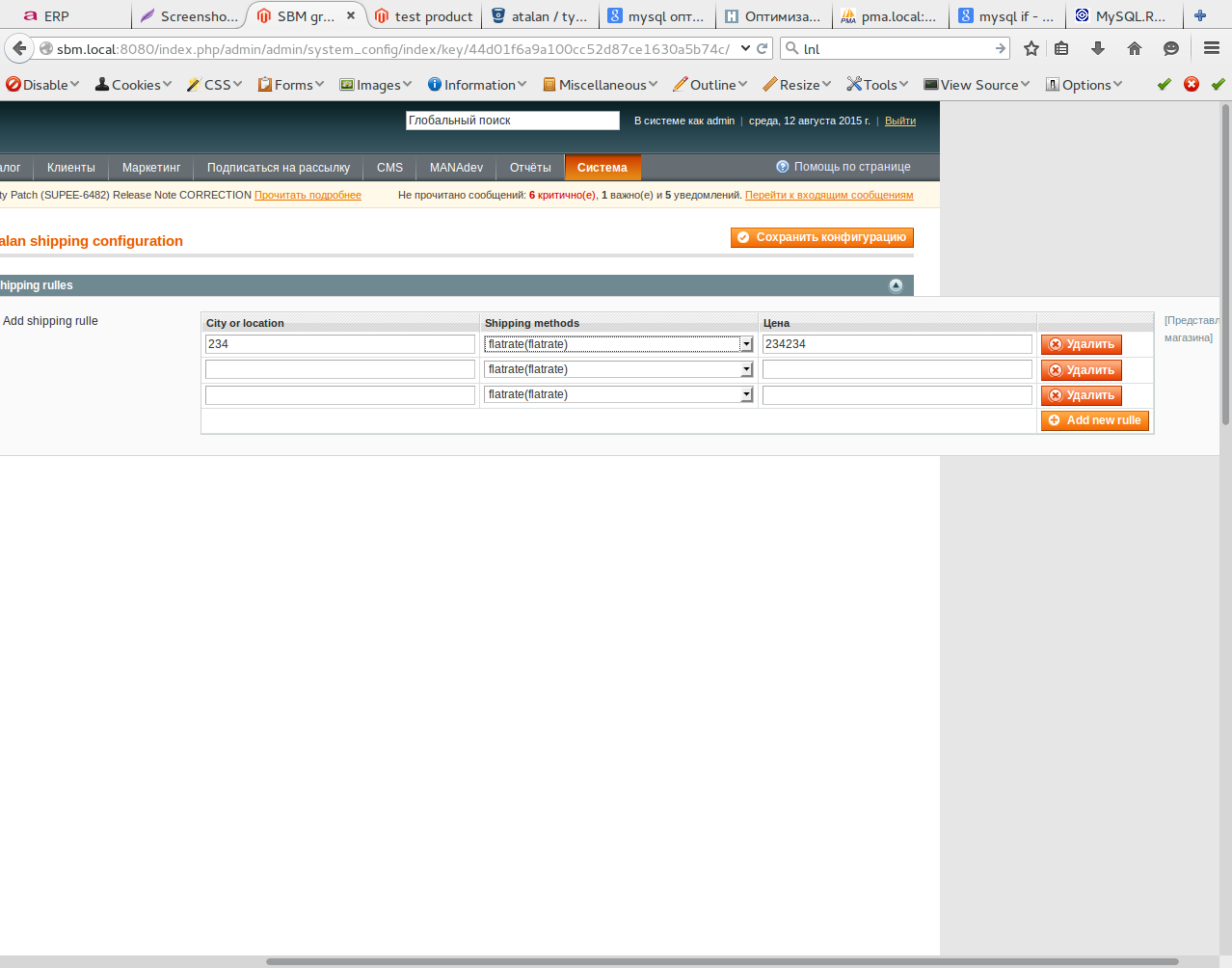This screenshot has height=968, width=1232.
Task: Delete the rule row containing 234
Action: (1082, 344)
